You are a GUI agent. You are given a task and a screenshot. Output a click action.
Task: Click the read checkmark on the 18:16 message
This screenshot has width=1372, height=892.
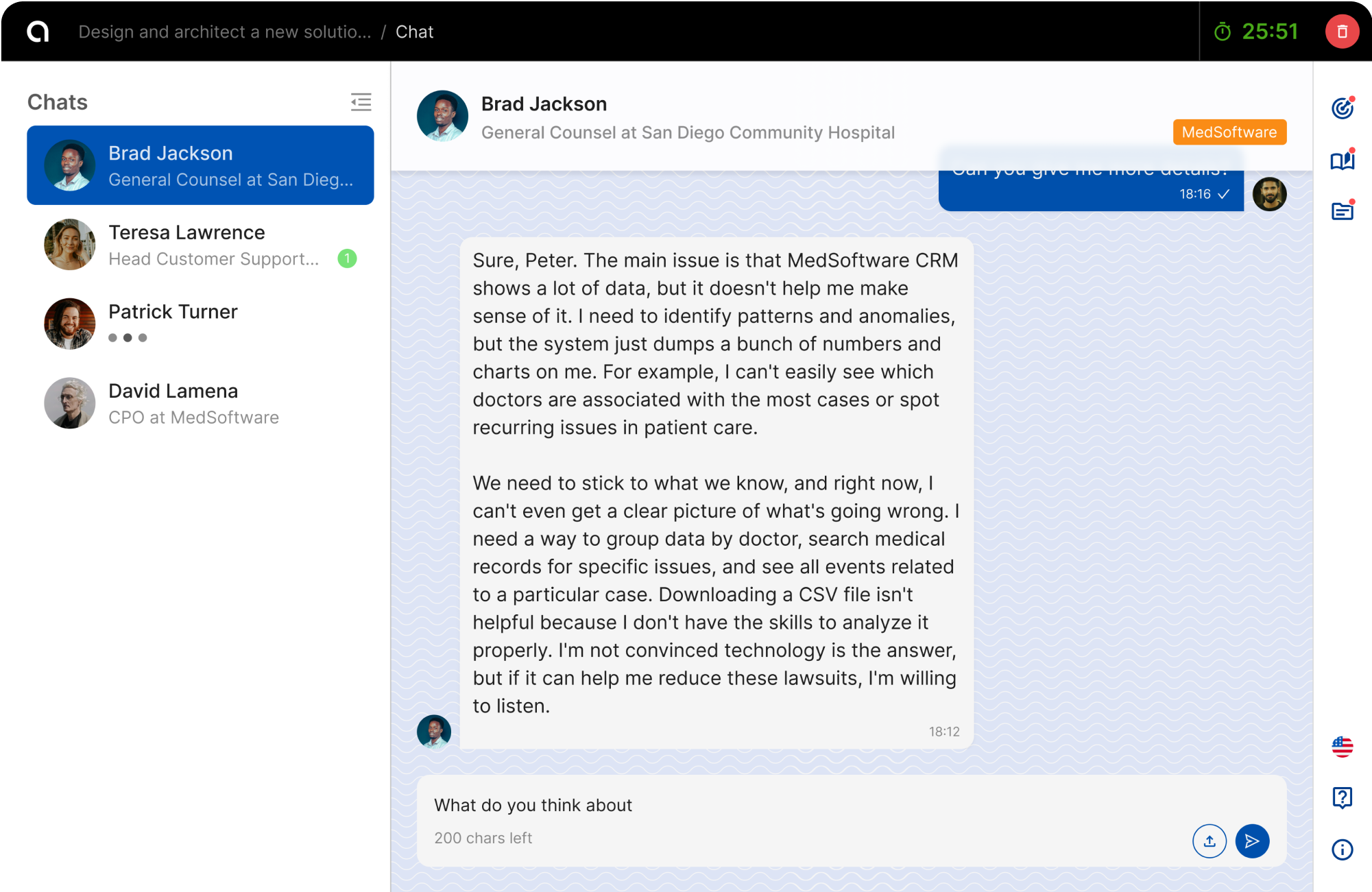[1224, 194]
